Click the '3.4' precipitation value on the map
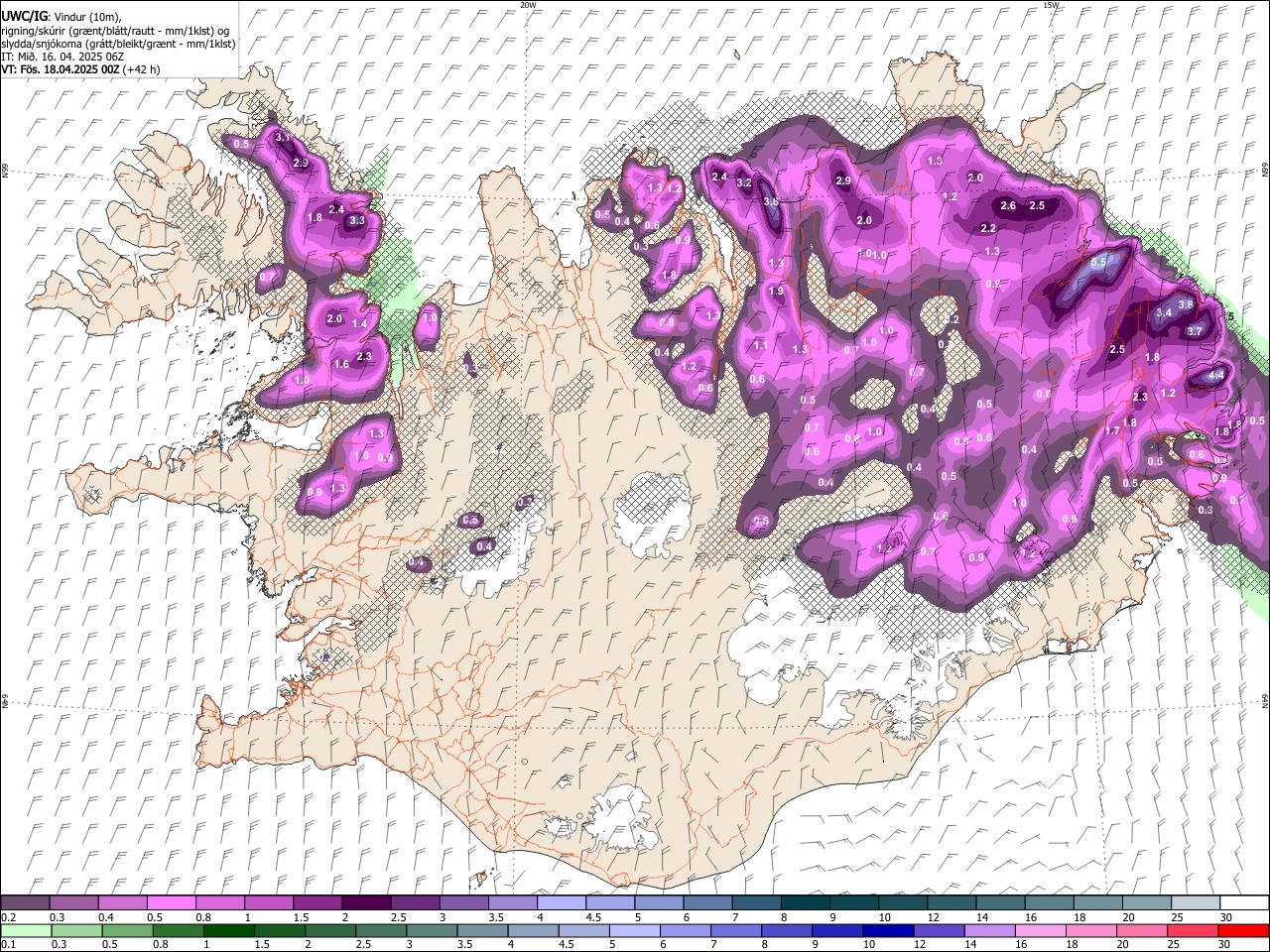Viewport: 1270px width, 952px height. pyautogui.click(x=1164, y=312)
